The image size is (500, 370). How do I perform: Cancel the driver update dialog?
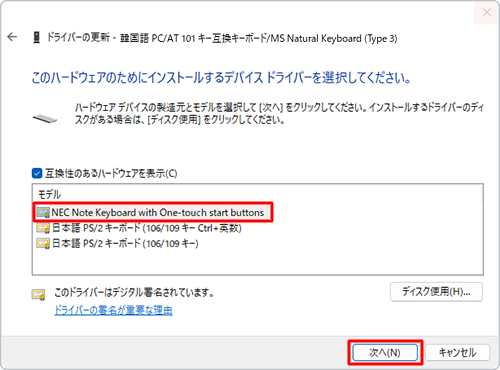(x=457, y=353)
